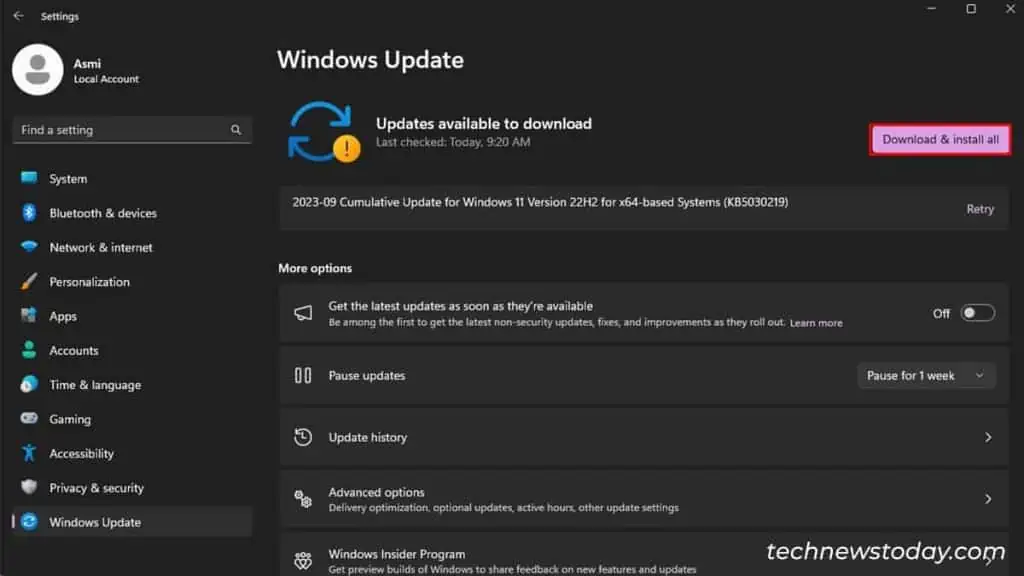The image size is (1024, 576).
Task: Open Privacy & security settings
Action: click(97, 487)
